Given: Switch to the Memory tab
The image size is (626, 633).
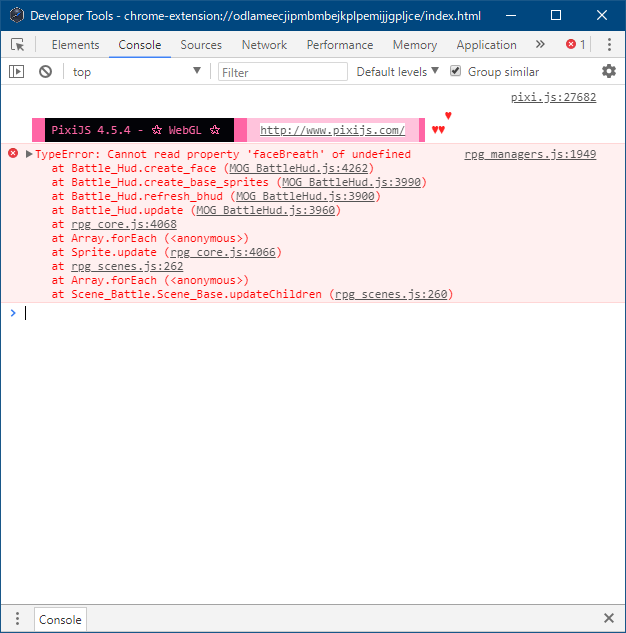Looking at the screenshot, I should point(415,45).
